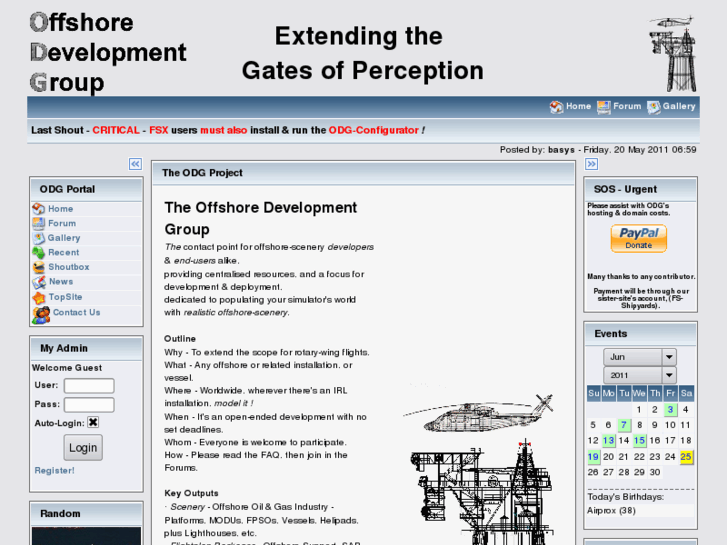Click the Home icon in top navigation bar
Viewport: 727px width, 545px height.
(556, 107)
